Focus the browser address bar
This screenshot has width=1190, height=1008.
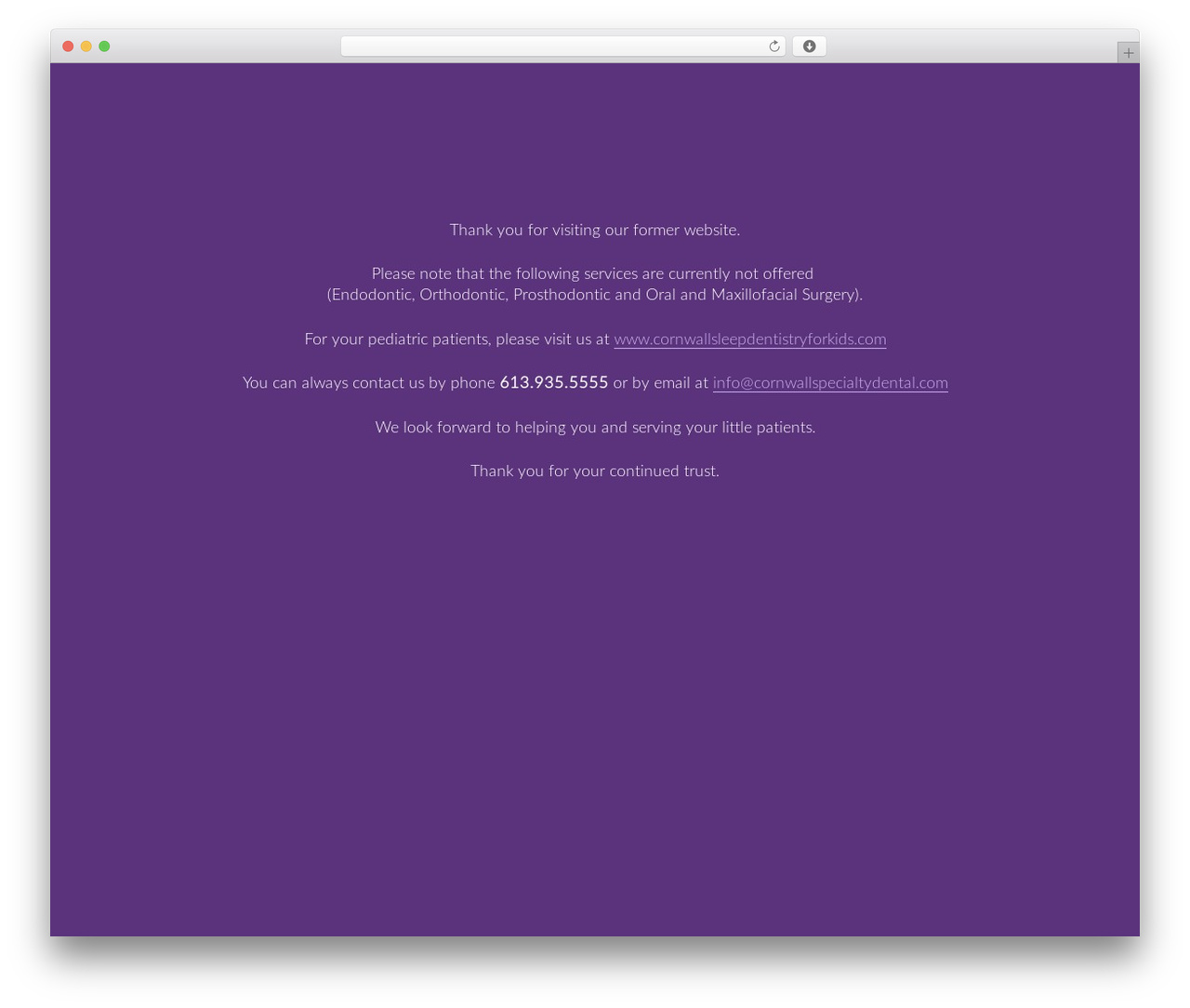(x=562, y=46)
